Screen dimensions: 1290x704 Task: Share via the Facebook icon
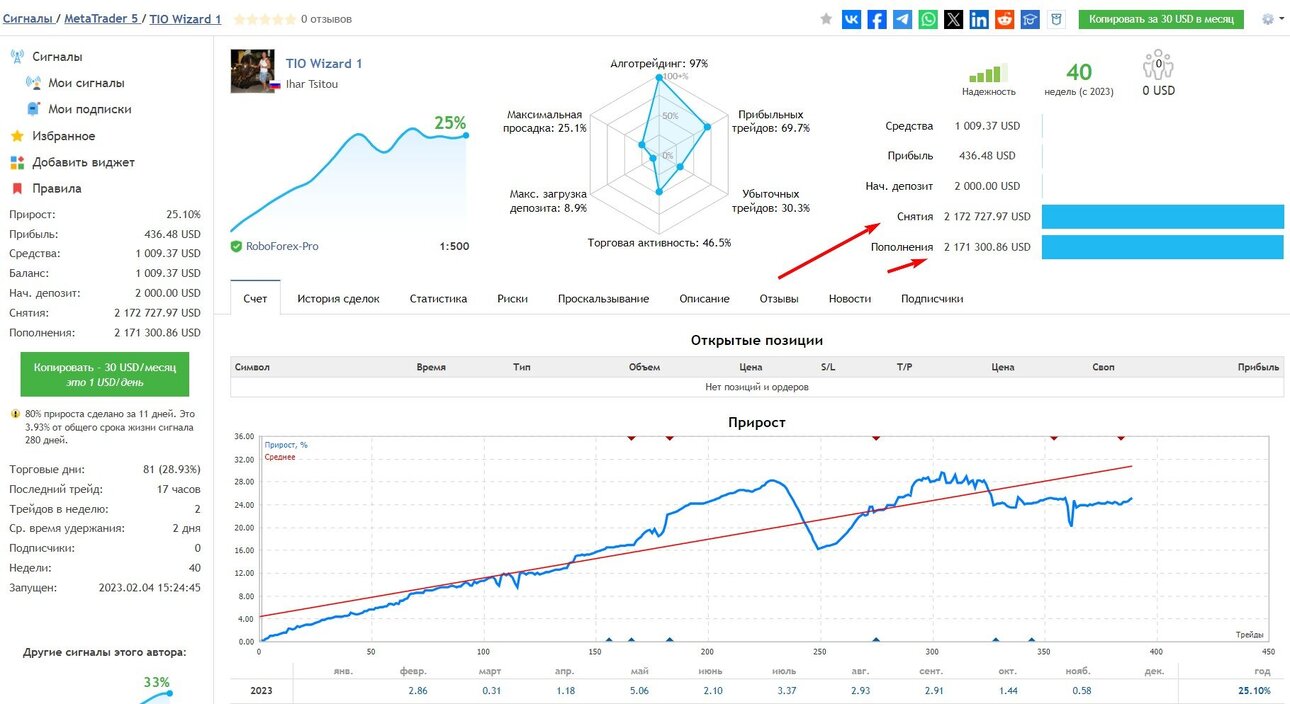coord(877,19)
